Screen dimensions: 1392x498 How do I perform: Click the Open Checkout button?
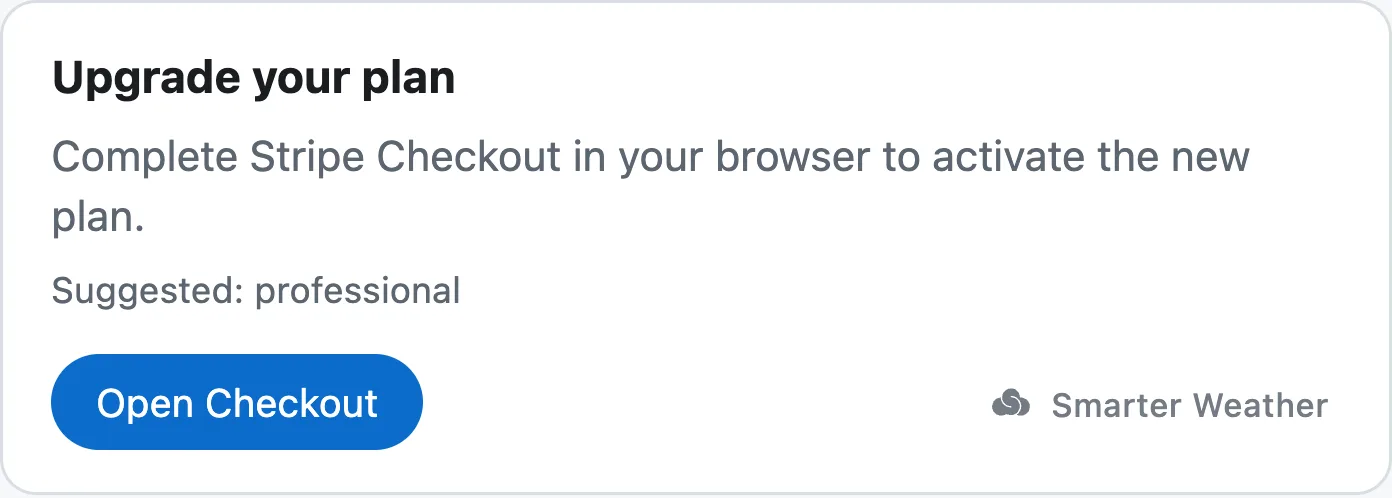[x=237, y=402]
